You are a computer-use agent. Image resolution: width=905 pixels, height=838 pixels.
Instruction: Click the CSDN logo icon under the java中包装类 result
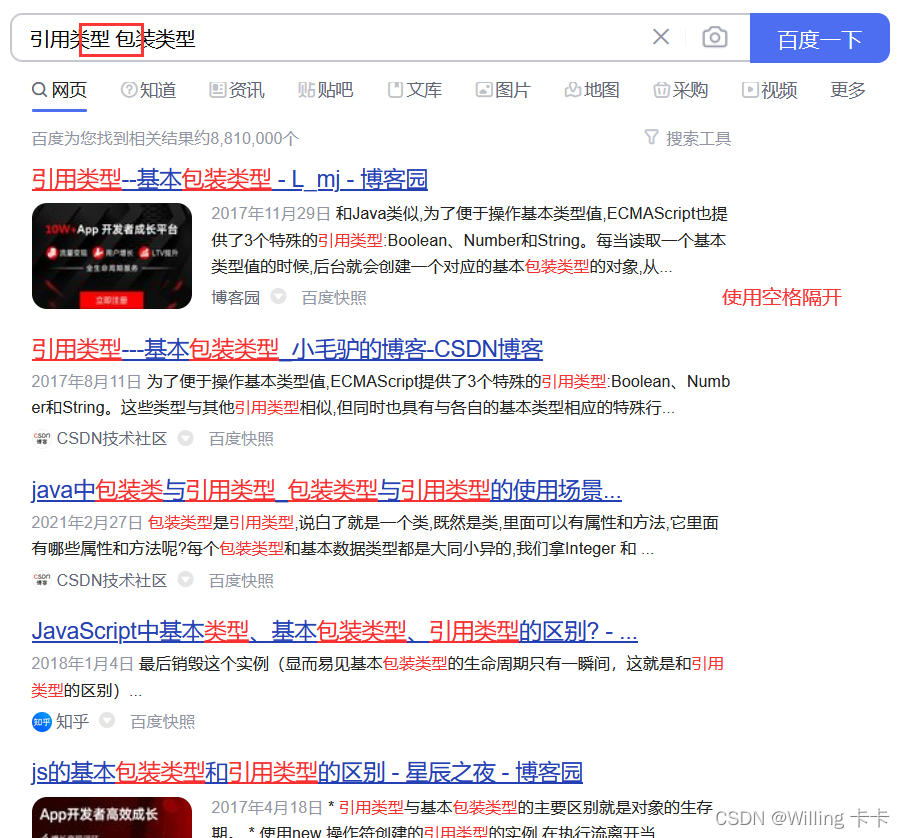(42, 579)
